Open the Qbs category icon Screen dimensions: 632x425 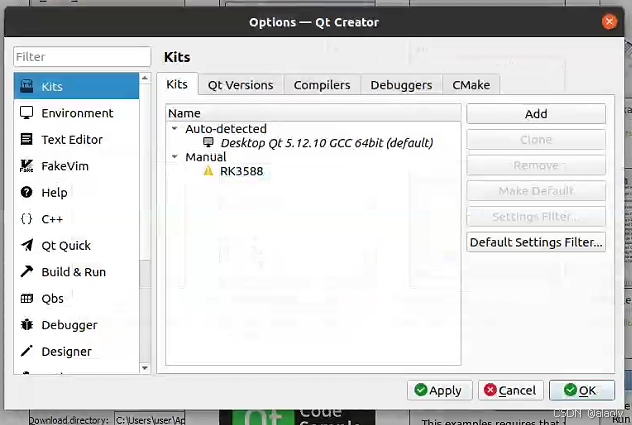pos(27,298)
